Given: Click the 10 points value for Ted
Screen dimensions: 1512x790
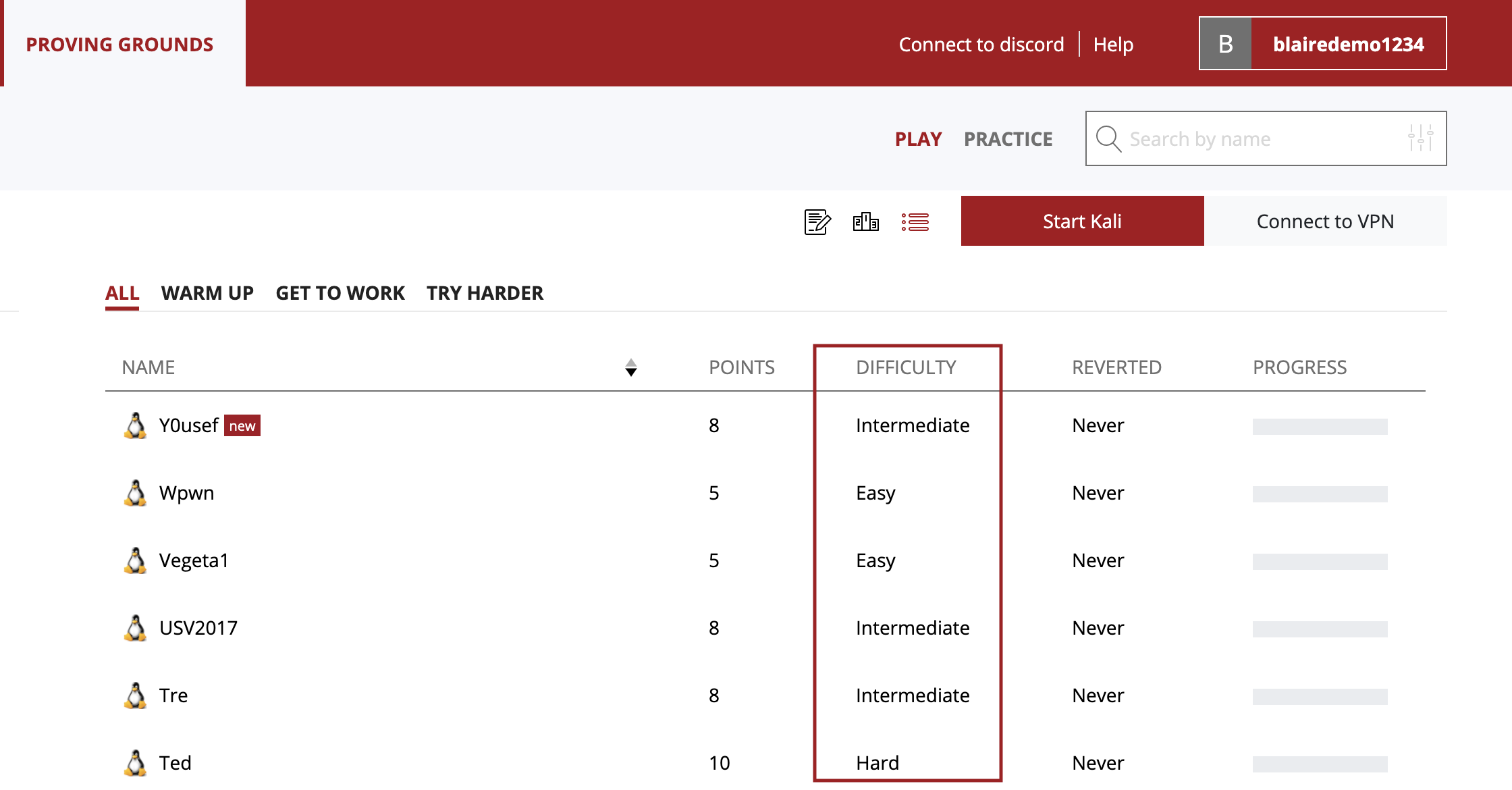Looking at the screenshot, I should pyautogui.click(x=720, y=763).
